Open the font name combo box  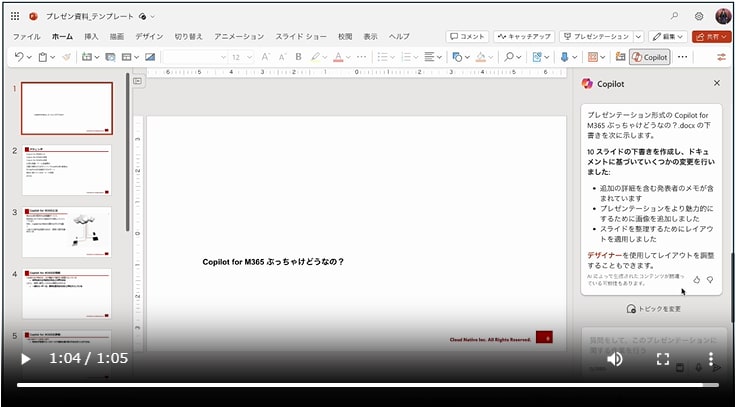195,57
